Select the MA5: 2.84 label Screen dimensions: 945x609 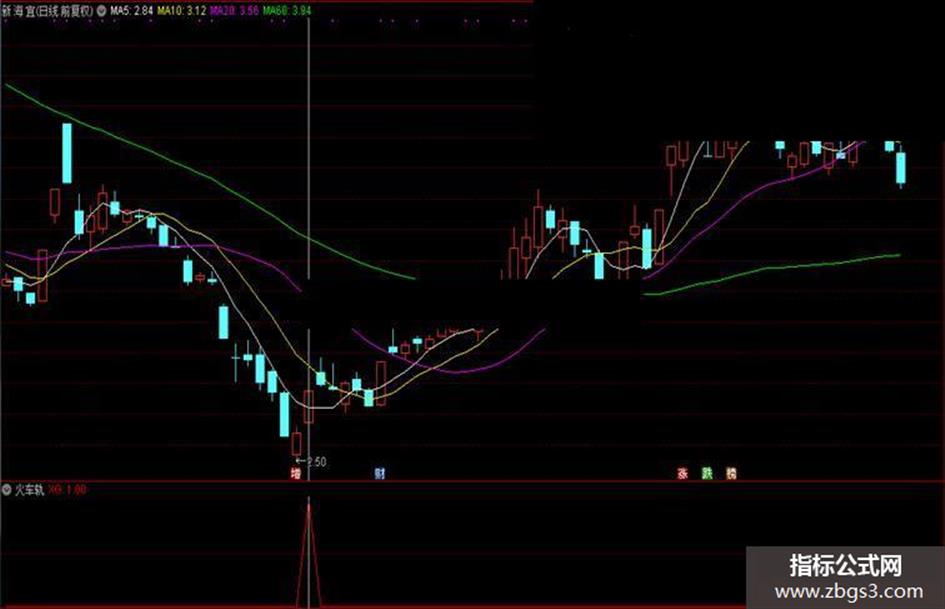point(131,10)
